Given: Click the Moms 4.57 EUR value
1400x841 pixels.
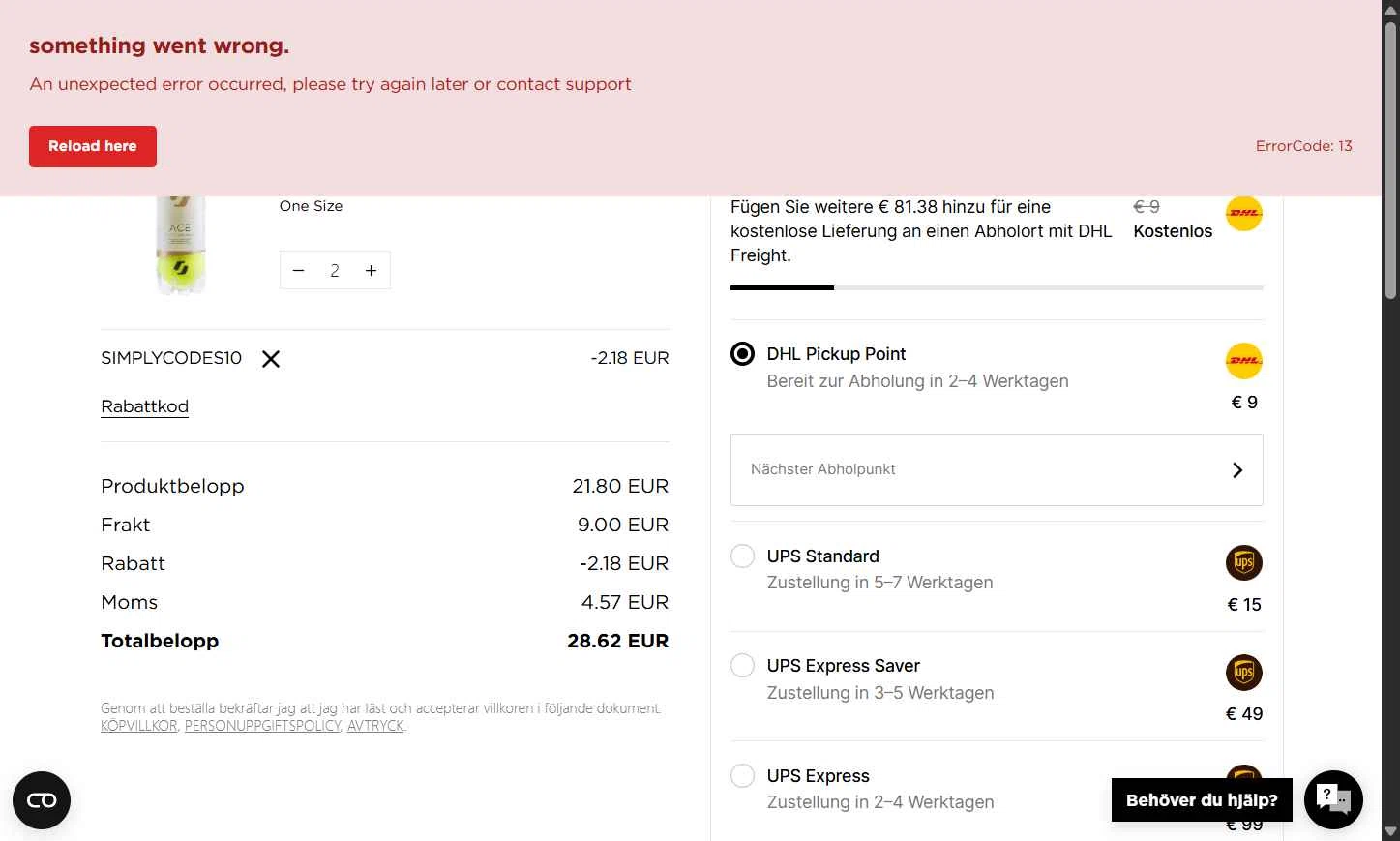Looking at the screenshot, I should [x=625, y=602].
